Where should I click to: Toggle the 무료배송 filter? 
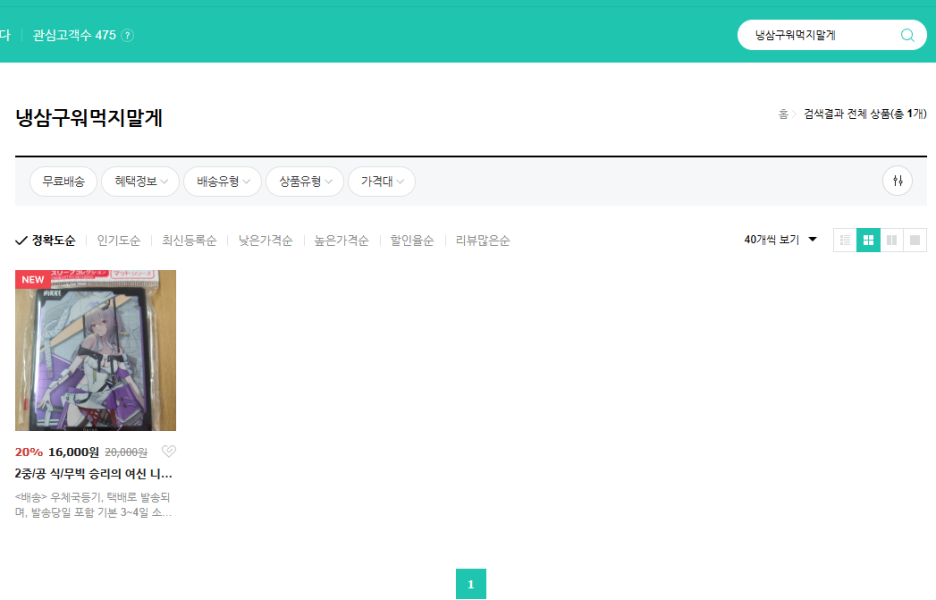coord(63,181)
